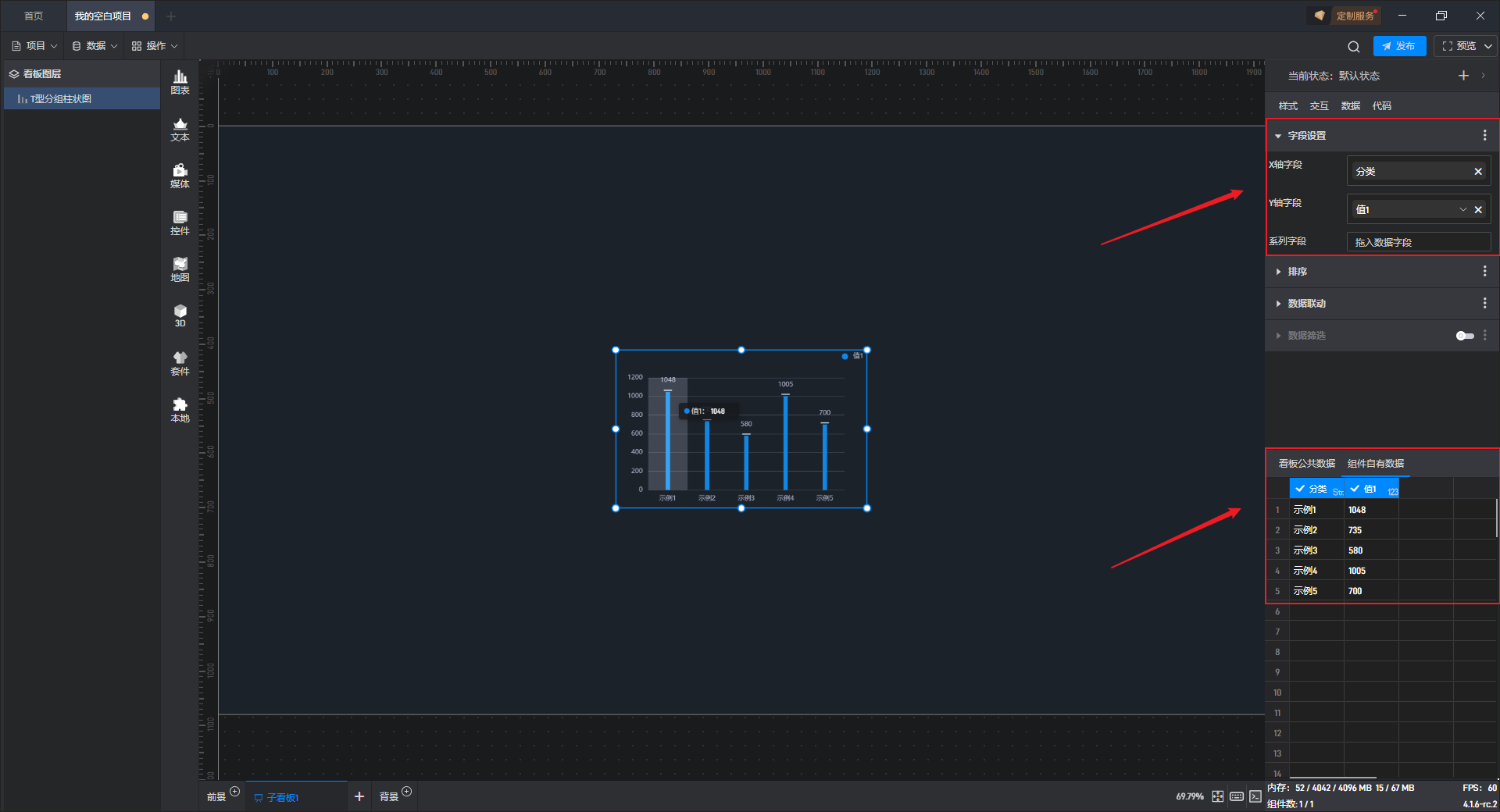1500x812 pixels.
Task: Clear the X轴字段 分类 field
Action: [x=1478, y=172]
